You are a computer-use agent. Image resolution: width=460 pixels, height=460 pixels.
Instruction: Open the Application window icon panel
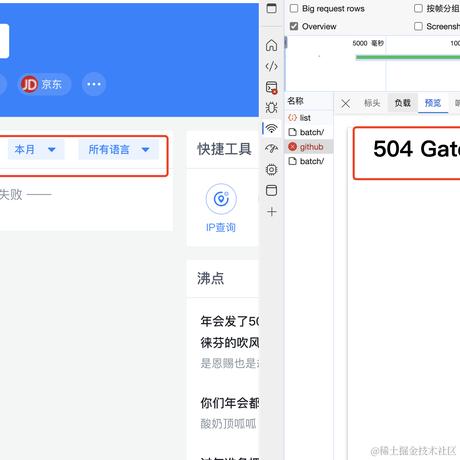point(271,190)
